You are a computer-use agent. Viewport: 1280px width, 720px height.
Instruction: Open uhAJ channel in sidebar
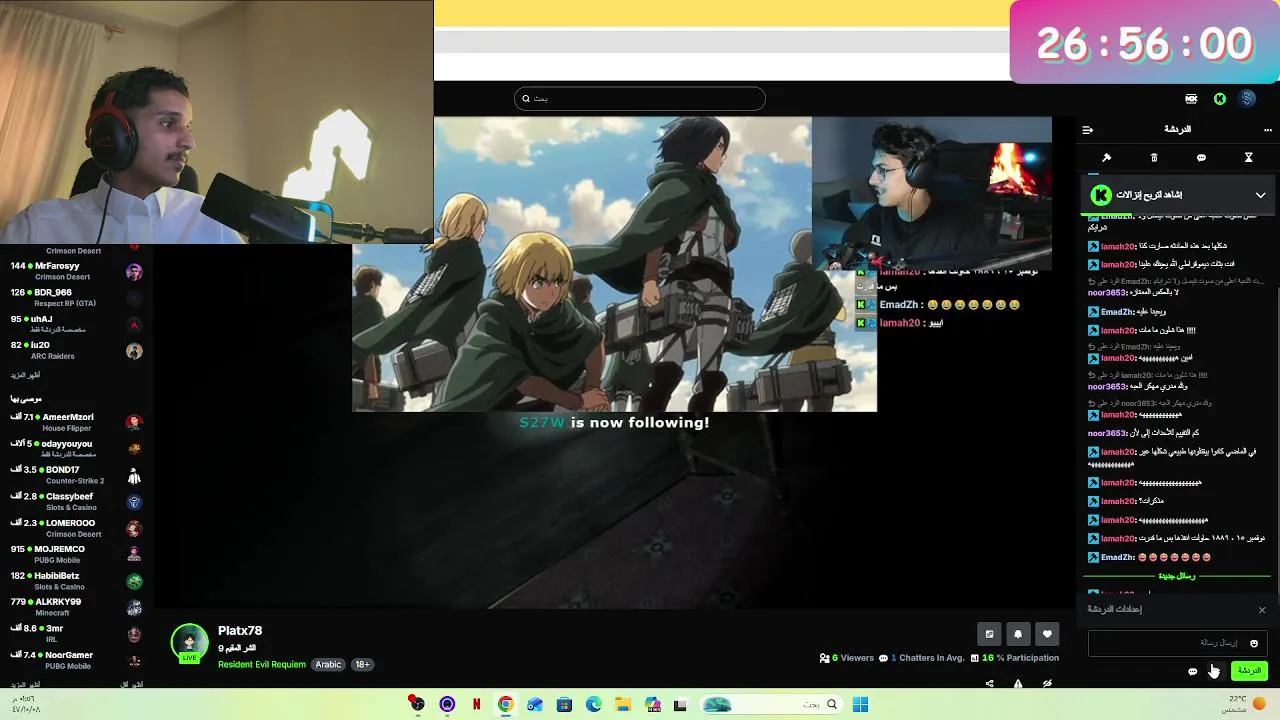coord(76,324)
